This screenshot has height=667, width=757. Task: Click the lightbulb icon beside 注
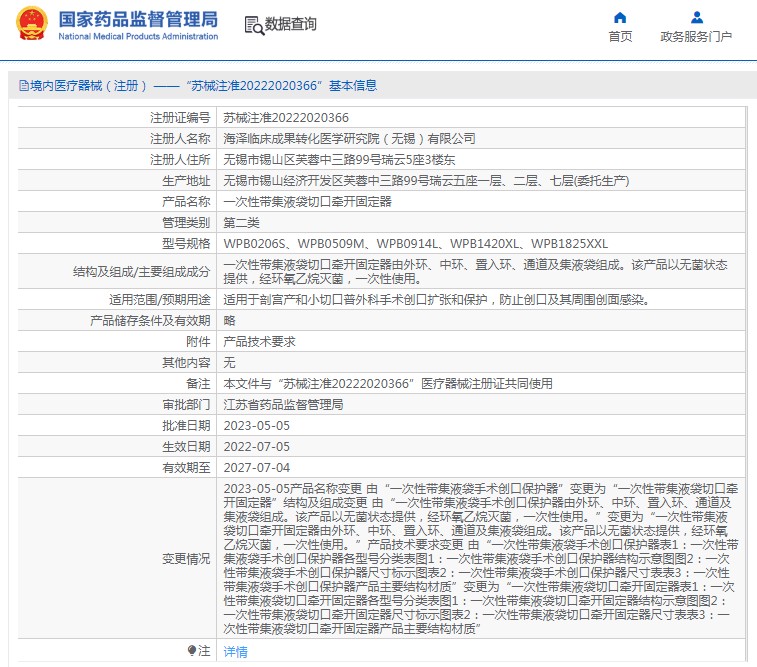(x=192, y=651)
